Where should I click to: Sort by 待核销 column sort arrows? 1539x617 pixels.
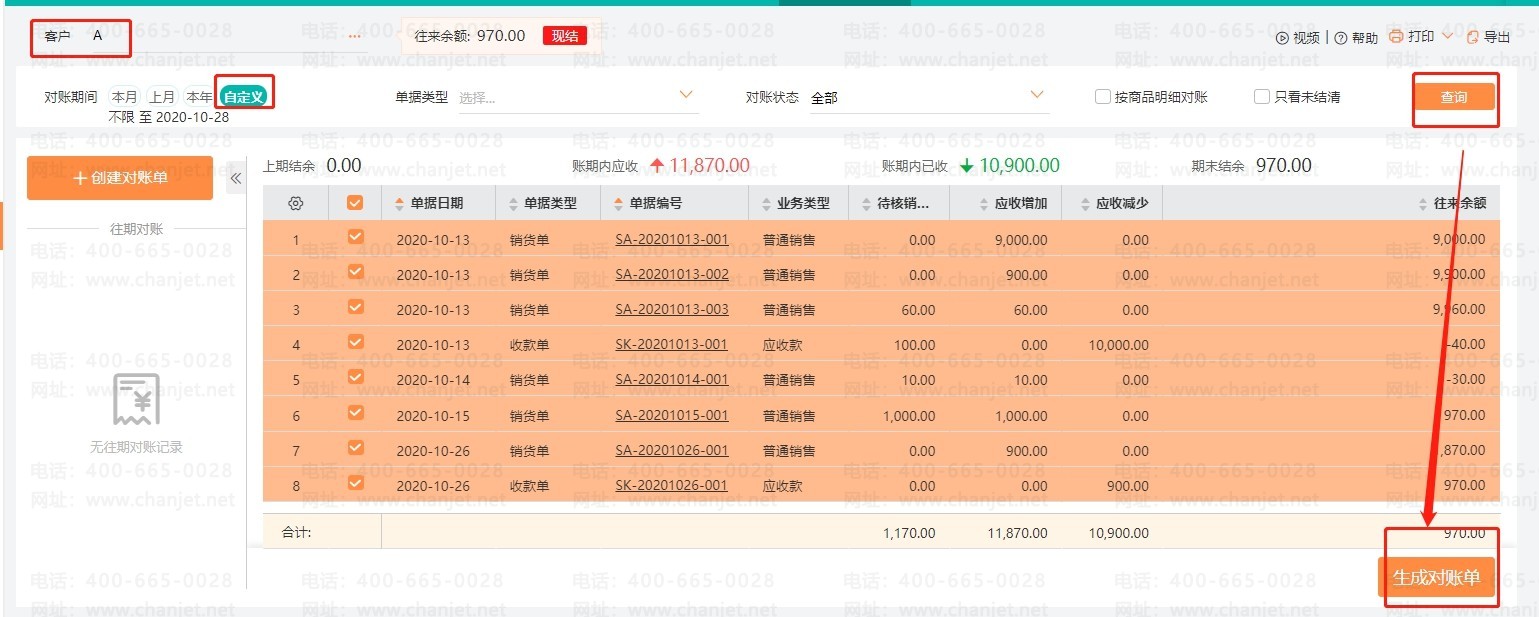tap(867, 203)
